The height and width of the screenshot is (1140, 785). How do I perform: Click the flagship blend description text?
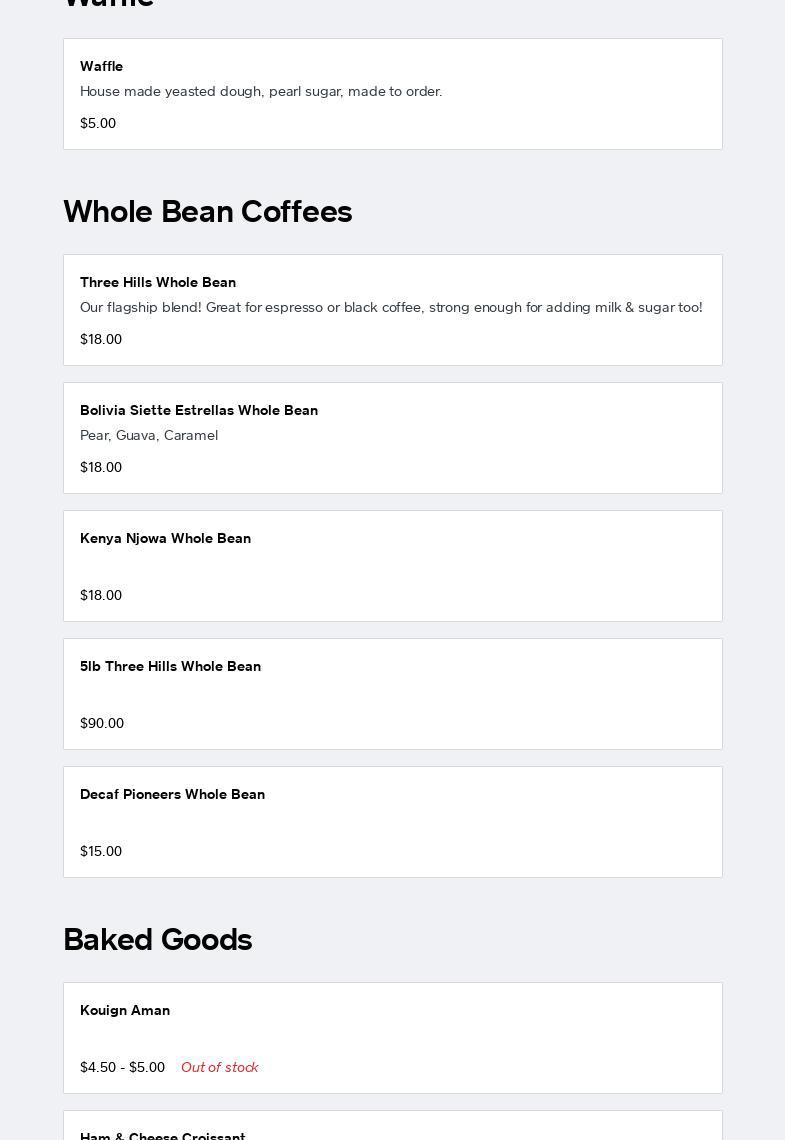tap(391, 307)
